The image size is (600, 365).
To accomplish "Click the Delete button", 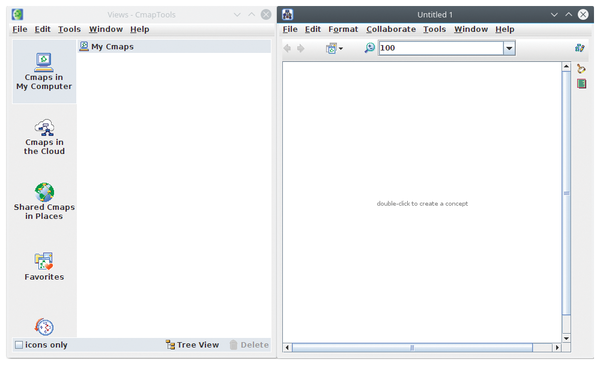I will tap(249, 345).
